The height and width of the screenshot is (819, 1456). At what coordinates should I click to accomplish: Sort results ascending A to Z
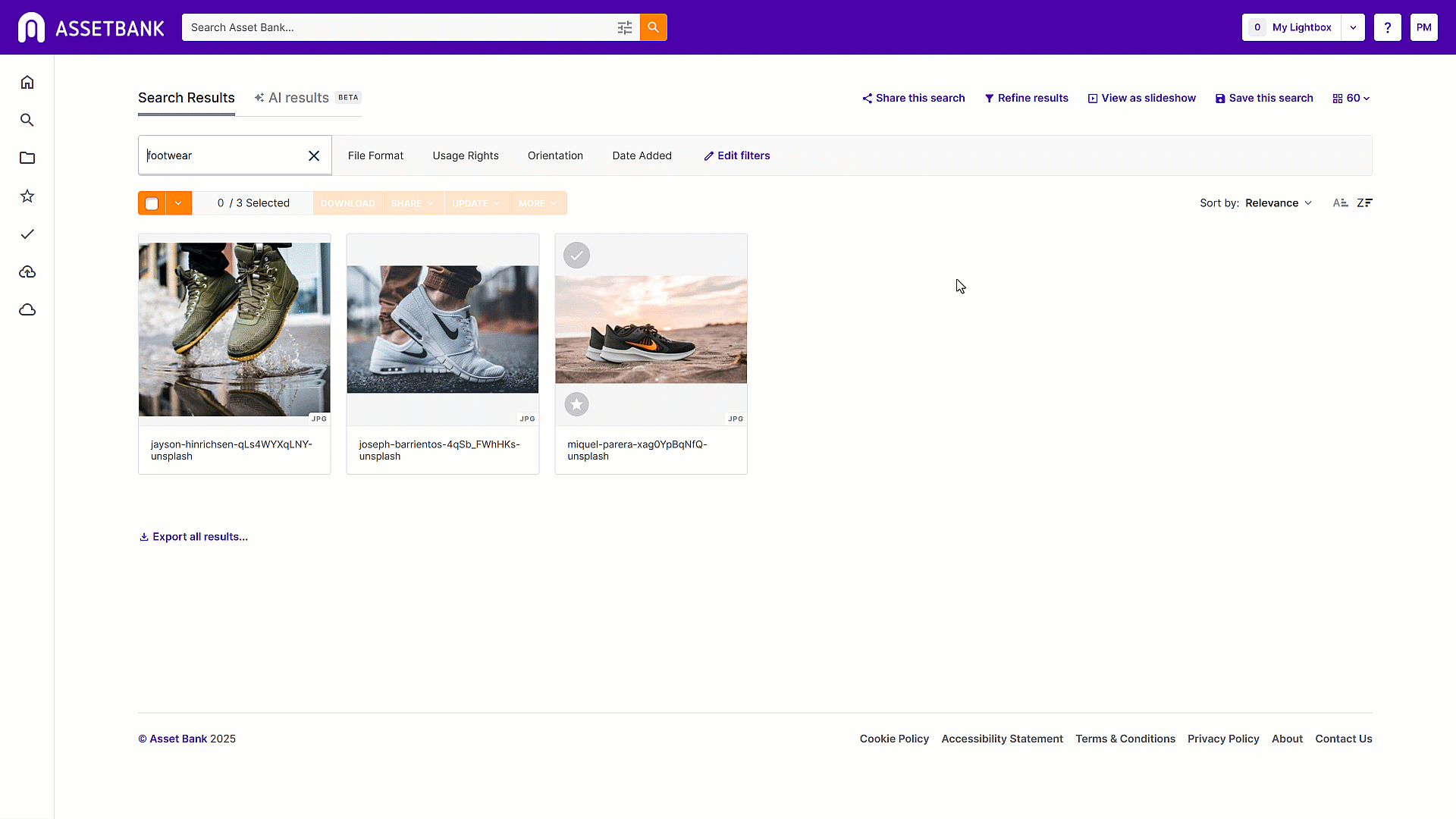point(1341,202)
